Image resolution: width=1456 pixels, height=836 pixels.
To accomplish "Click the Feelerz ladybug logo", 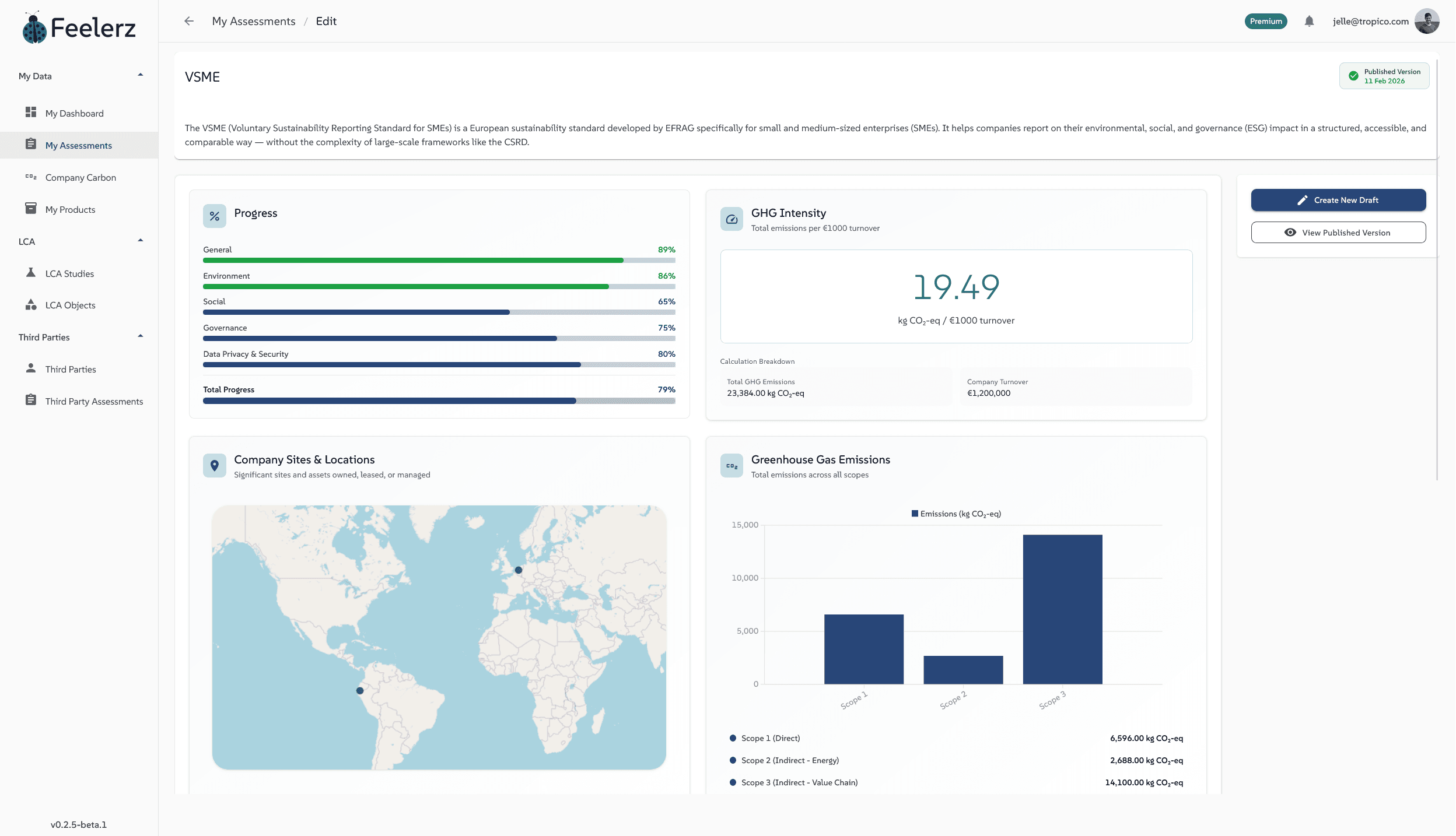I will click(x=34, y=29).
